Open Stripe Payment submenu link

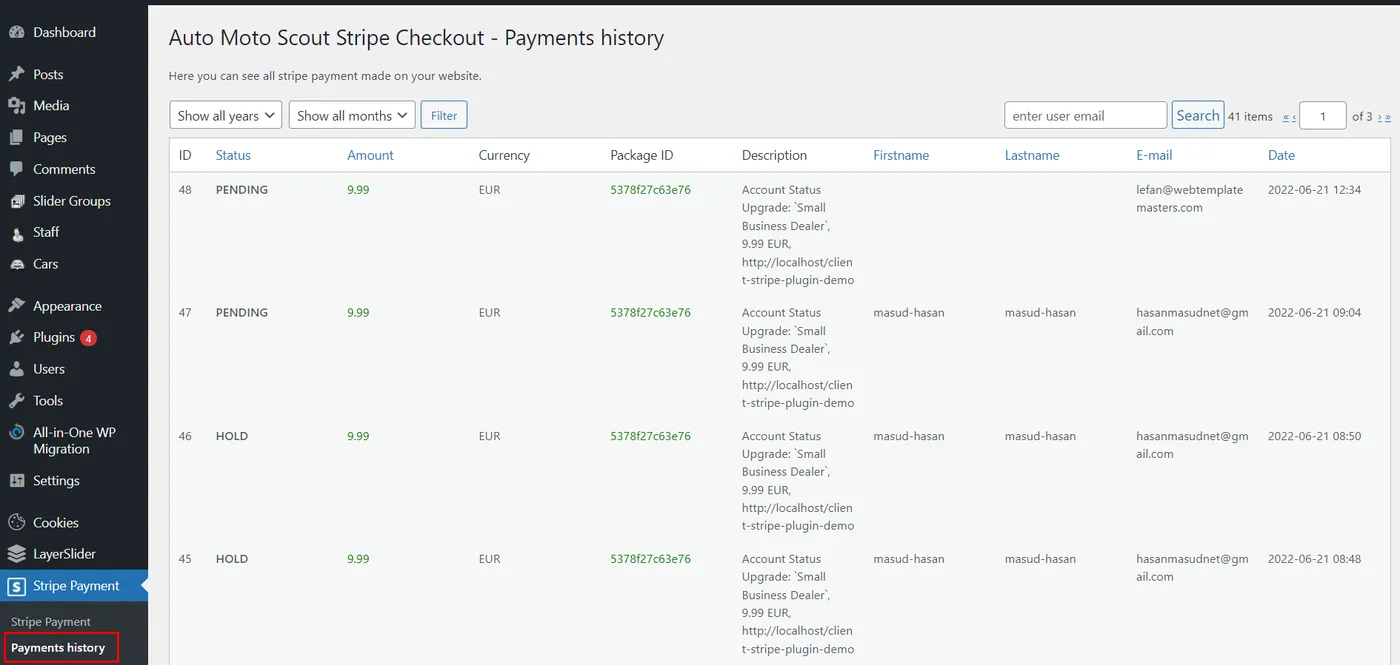pyautogui.click(x=51, y=622)
